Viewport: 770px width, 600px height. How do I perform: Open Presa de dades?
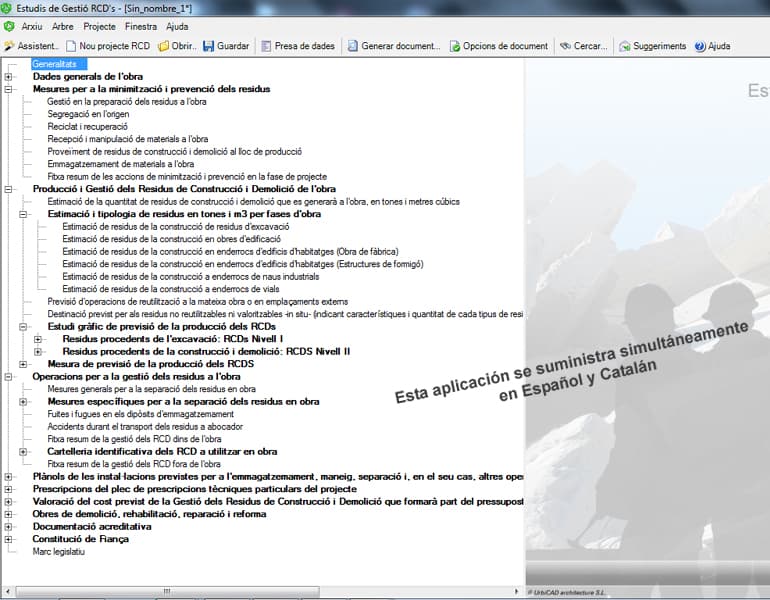pyautogui.click(x=298, y=46)
